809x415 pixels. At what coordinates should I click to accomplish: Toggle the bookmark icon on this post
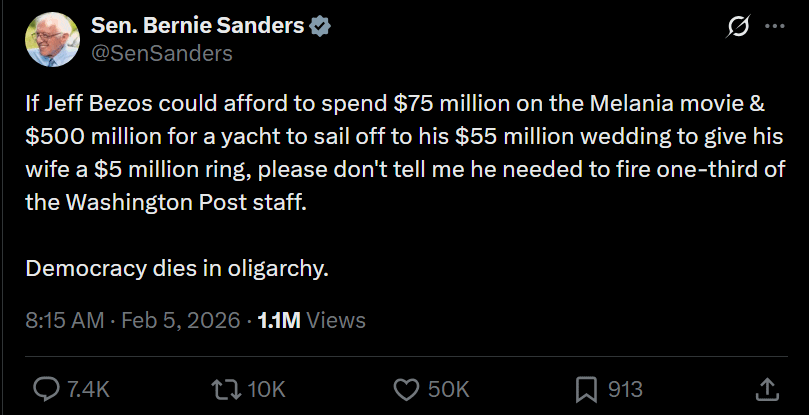point(586,388)
